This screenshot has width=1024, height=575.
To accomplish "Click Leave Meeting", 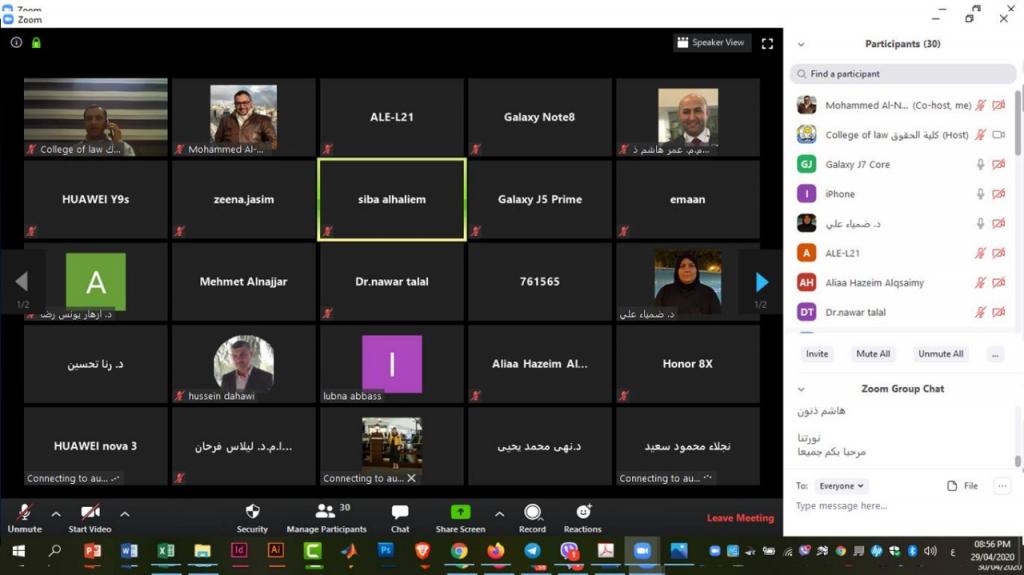I will click(740, 518).
